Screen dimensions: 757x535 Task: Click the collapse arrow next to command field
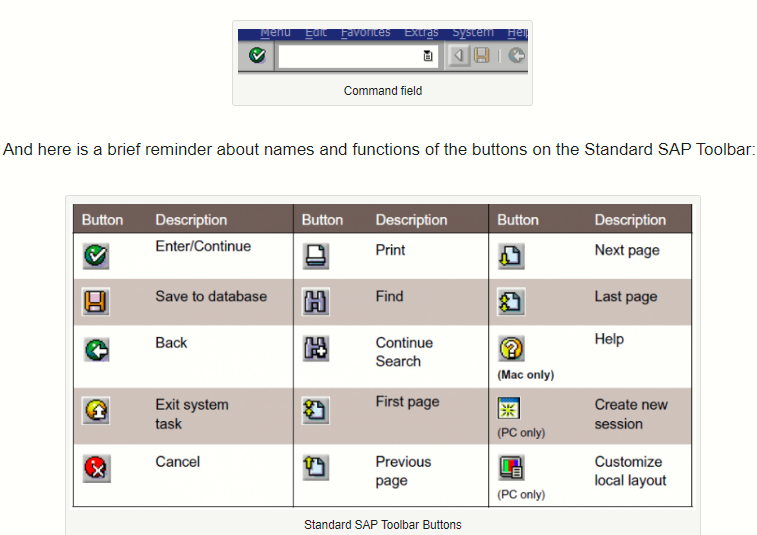[x=458, y=56]
